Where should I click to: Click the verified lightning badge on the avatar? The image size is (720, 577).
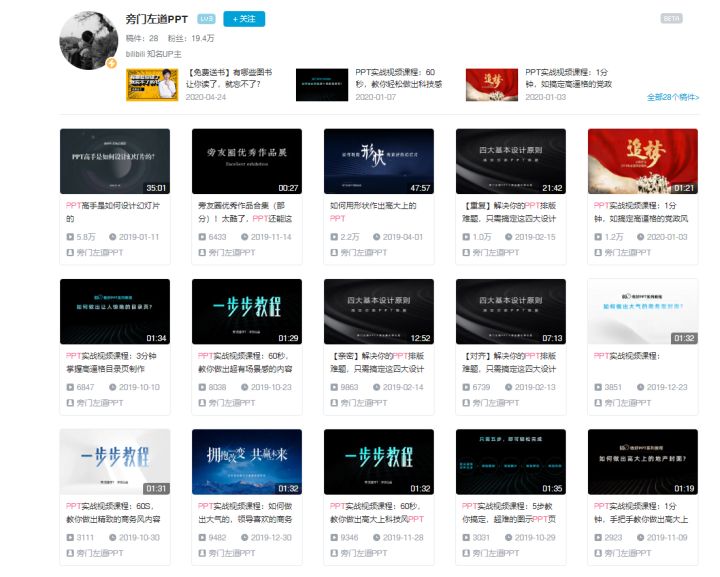[112, 63]
